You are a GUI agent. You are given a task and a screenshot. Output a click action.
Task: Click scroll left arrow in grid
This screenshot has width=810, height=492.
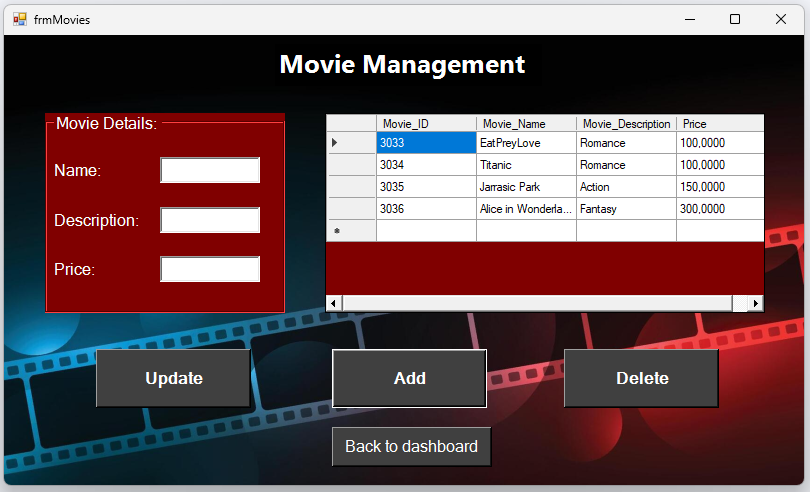[334, 303]
